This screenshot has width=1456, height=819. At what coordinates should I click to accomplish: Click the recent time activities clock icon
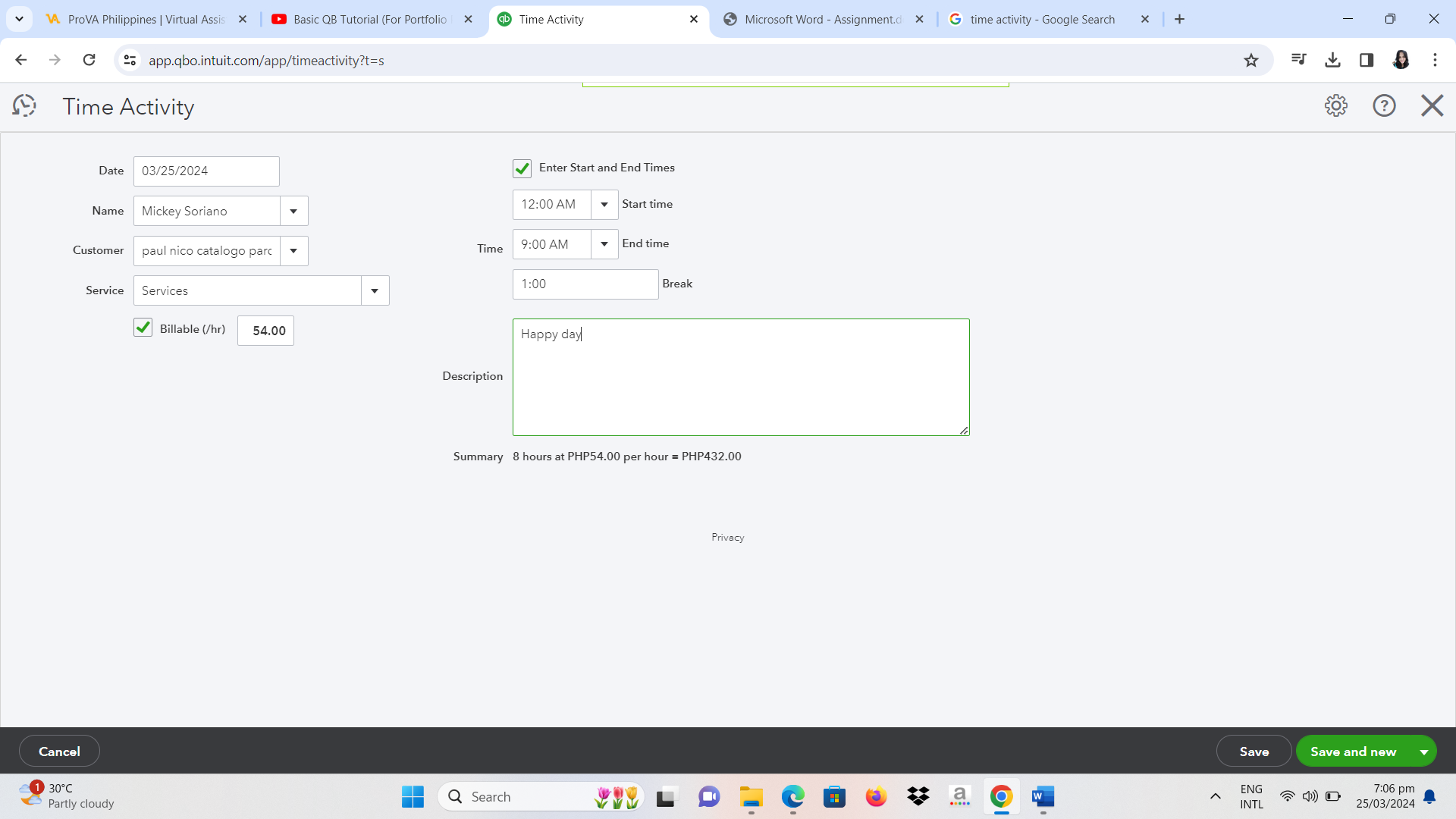(x=24, y=105)
